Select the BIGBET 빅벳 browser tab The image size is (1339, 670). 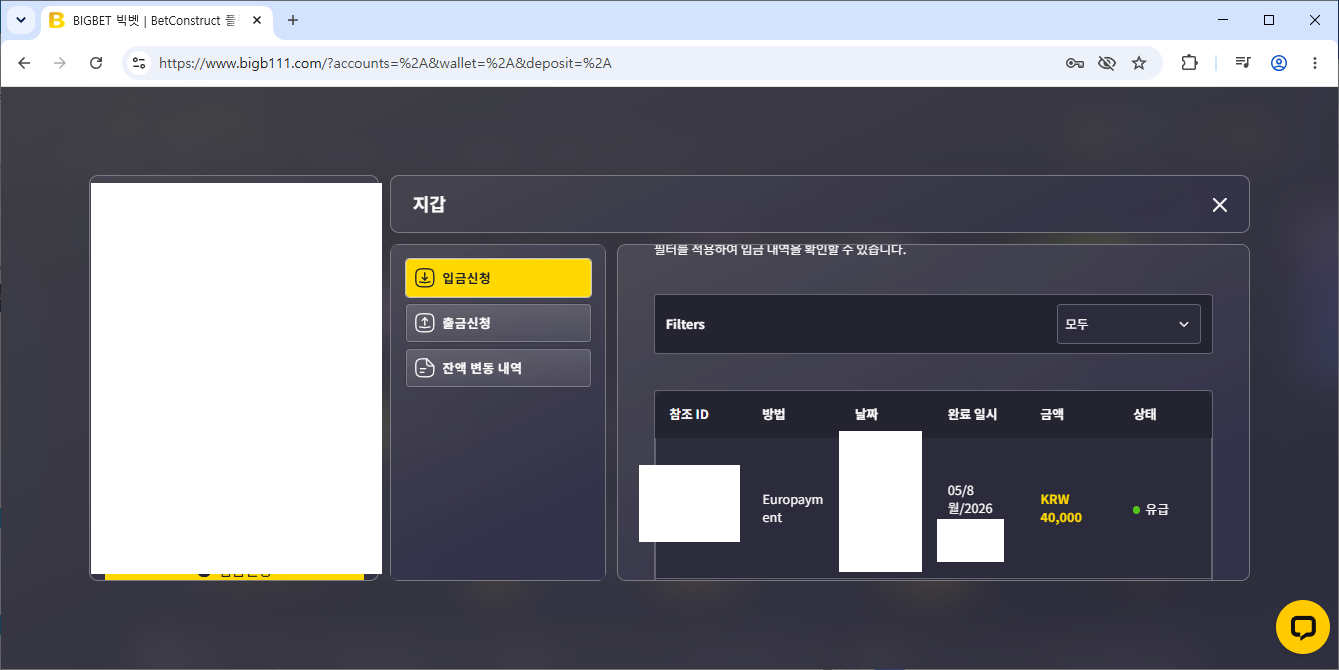158,20
